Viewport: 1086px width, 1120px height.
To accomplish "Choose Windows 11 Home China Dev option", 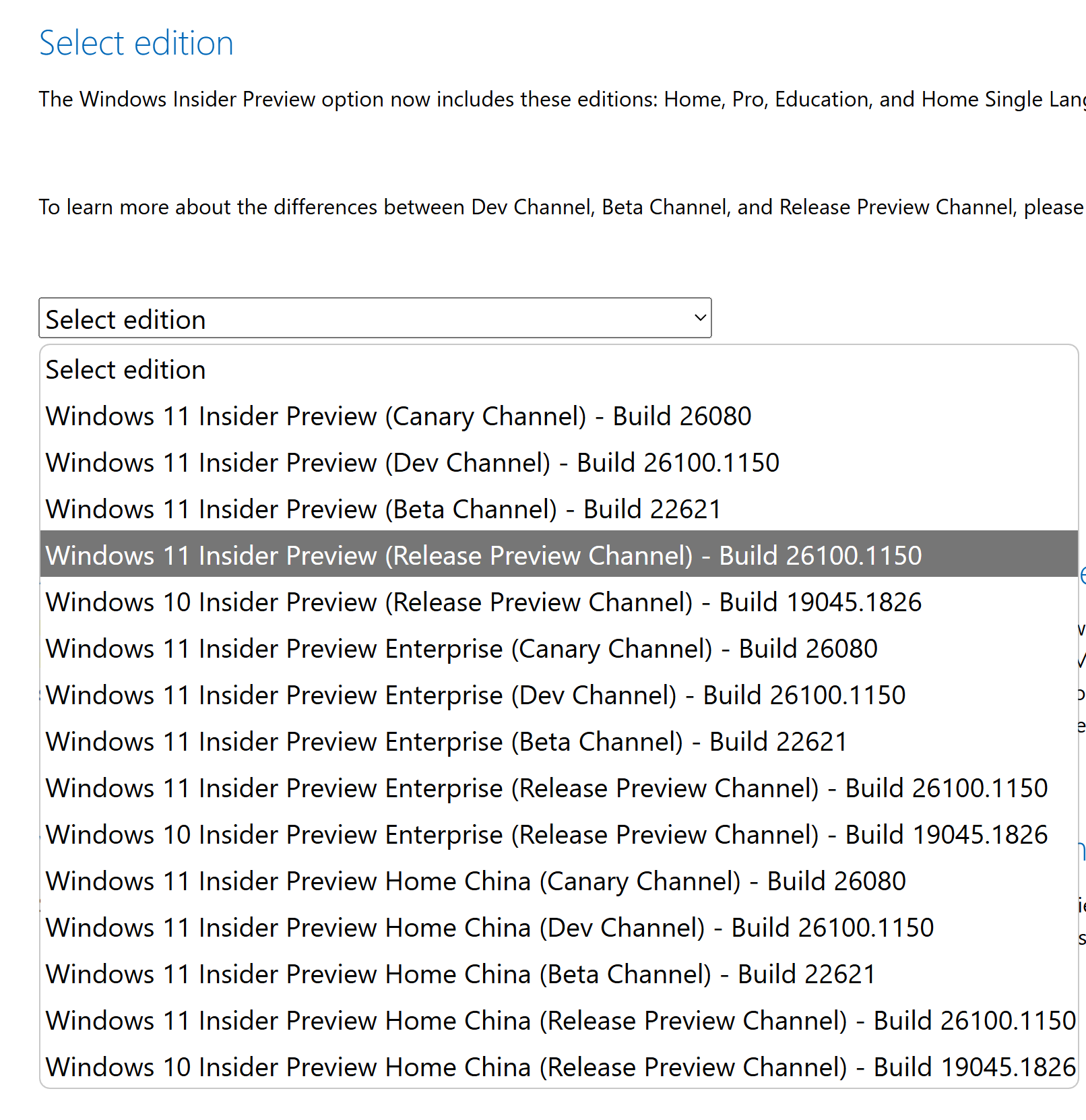I will click(x=558, y=928).
